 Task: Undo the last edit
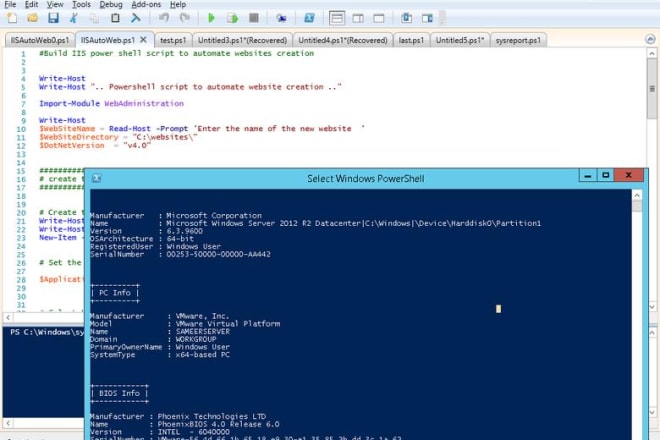click(x=164, y=18)
